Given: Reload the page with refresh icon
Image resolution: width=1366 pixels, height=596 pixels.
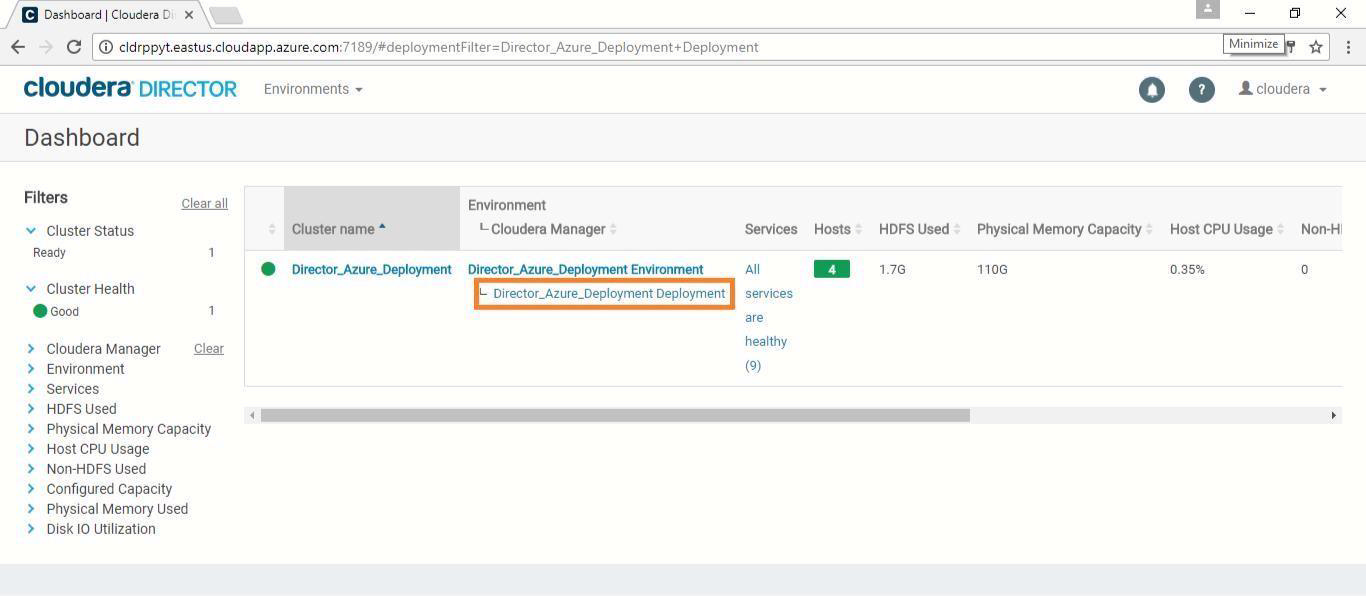Looking at the screenshot, I should (74, 47).
